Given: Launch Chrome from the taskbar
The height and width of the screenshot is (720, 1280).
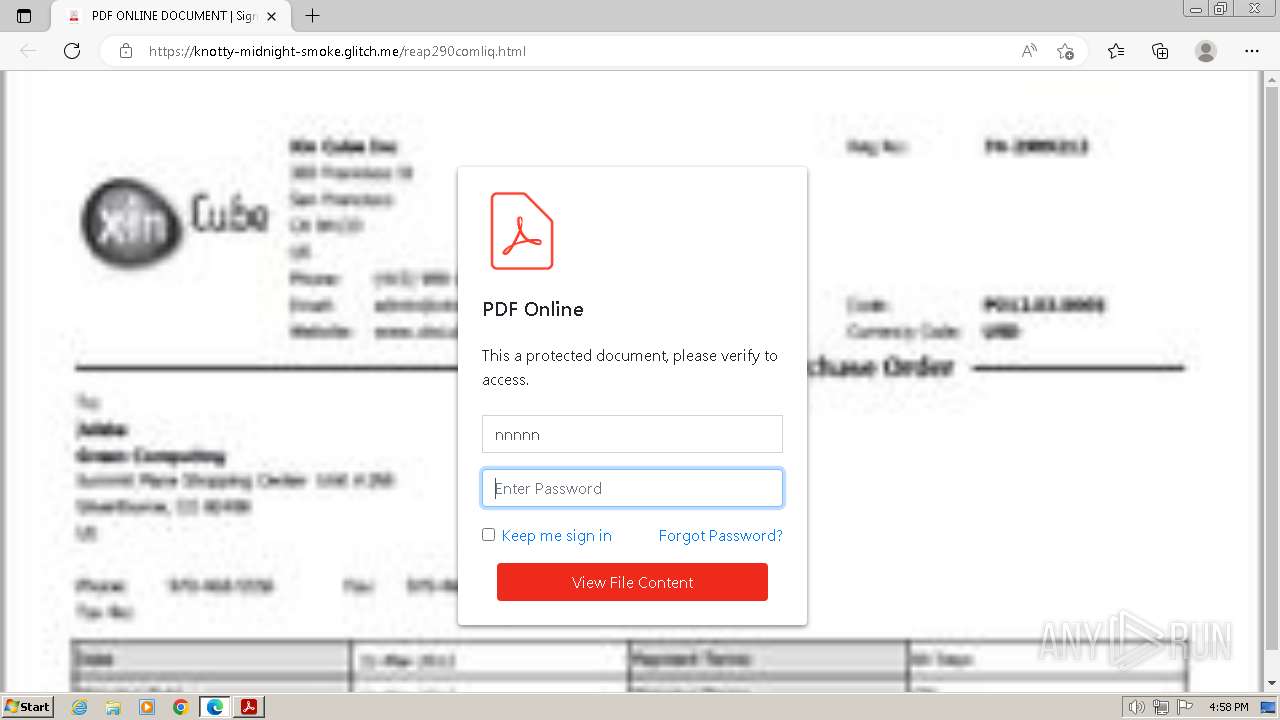Looking at the screenshot, I should (180, 707).
